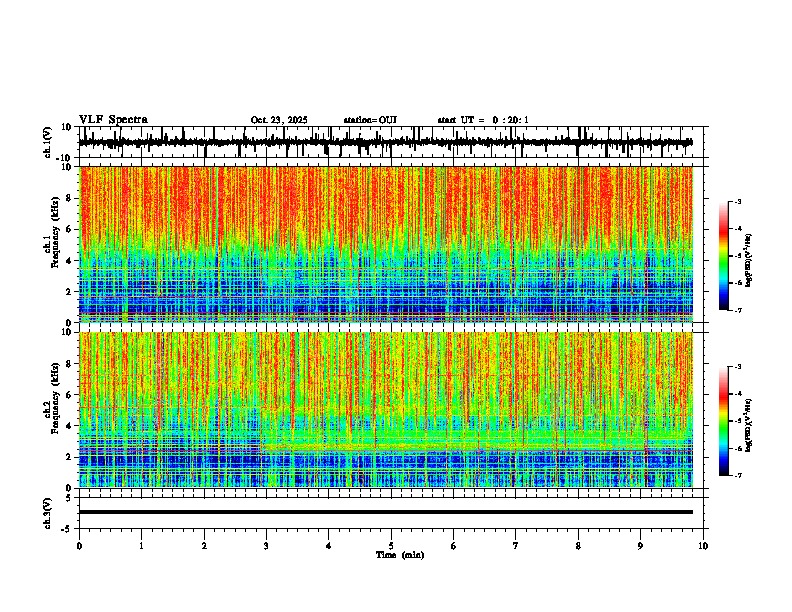Click time axis tick label "2"
Screen dimensions: 792x612
point(204,546)
